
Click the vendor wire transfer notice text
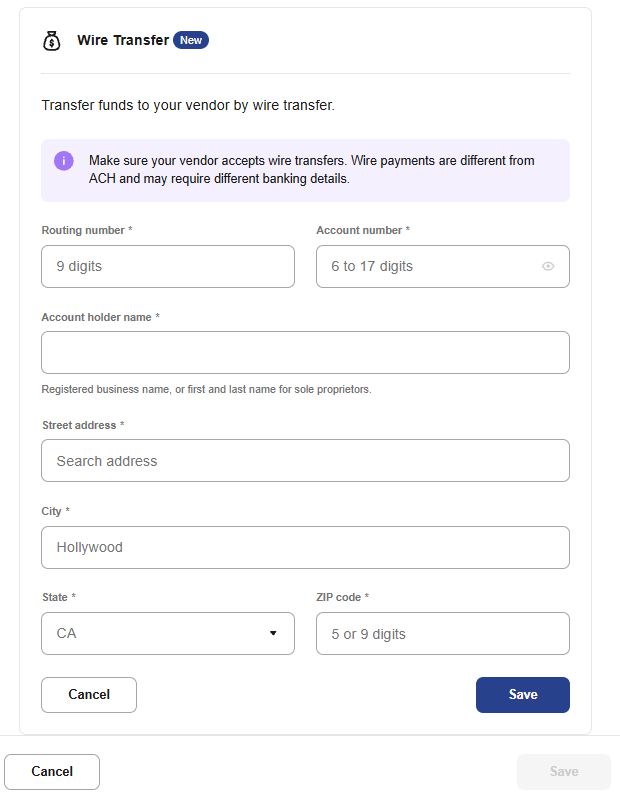(x=312, y=170)
